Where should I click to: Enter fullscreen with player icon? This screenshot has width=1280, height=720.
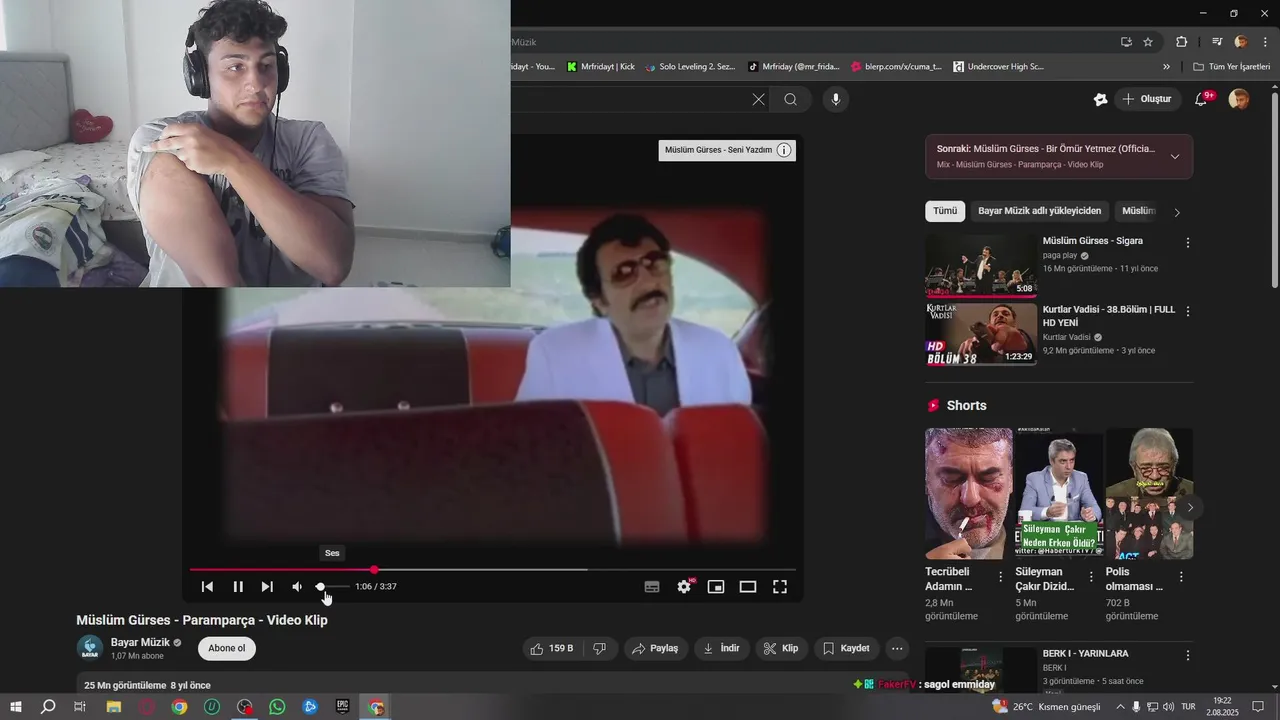pyautogui.click(x=780, y=587)
